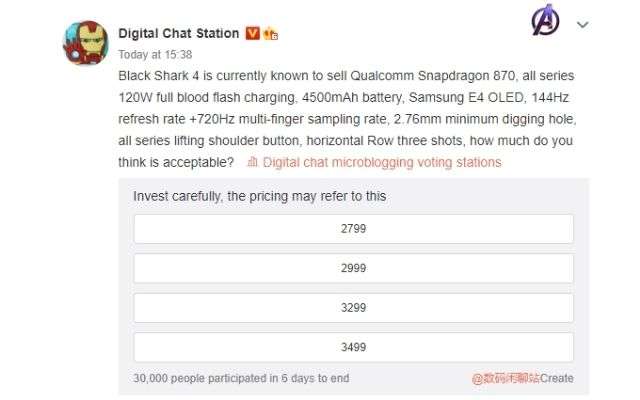The height and width of the screenshot is (400, 640).
Task: Pick the 3499 poll option
Action: [353, 347]
